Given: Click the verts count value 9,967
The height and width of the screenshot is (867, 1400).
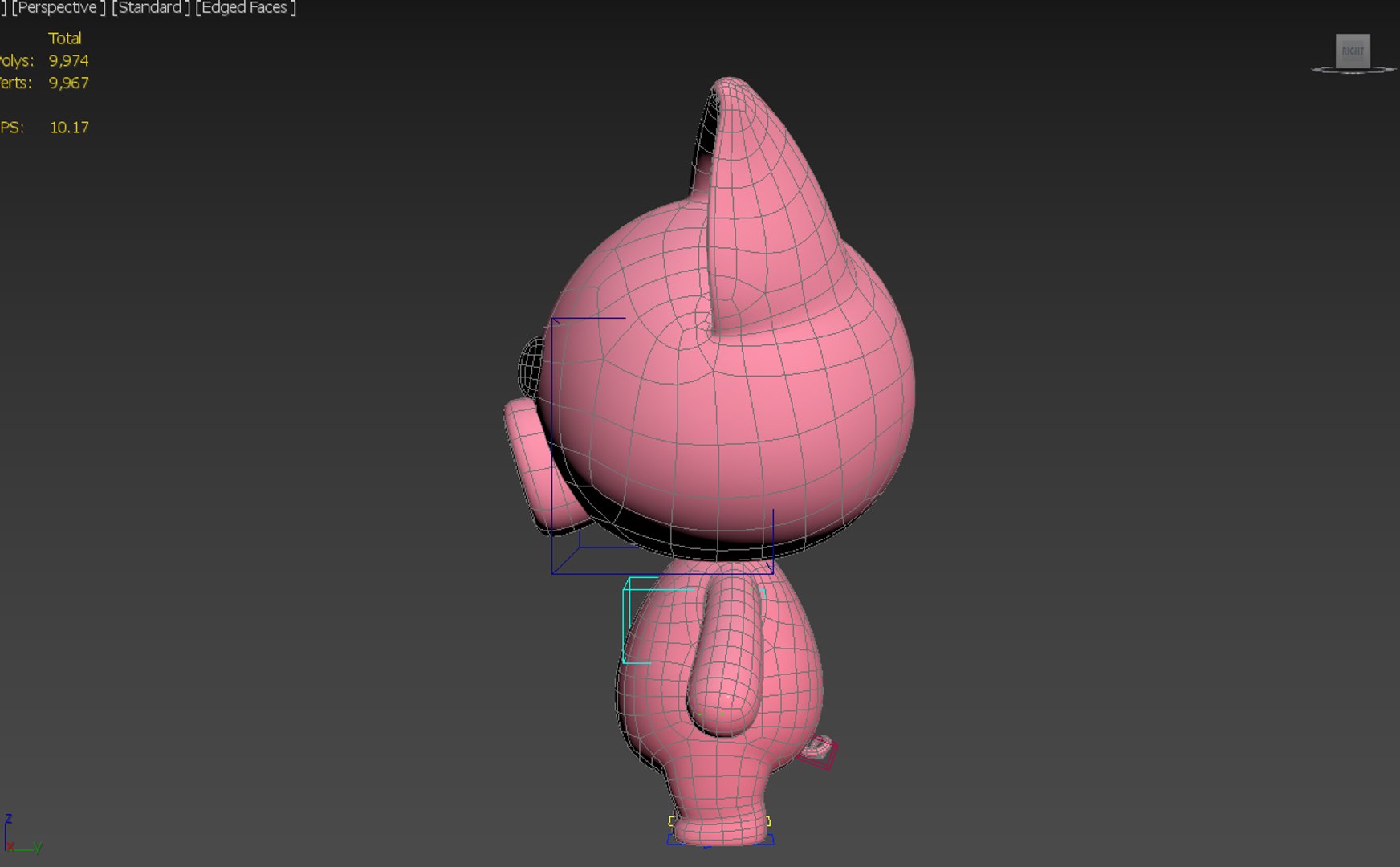Looking at the screenshot, I should click(x=68, y=83).
